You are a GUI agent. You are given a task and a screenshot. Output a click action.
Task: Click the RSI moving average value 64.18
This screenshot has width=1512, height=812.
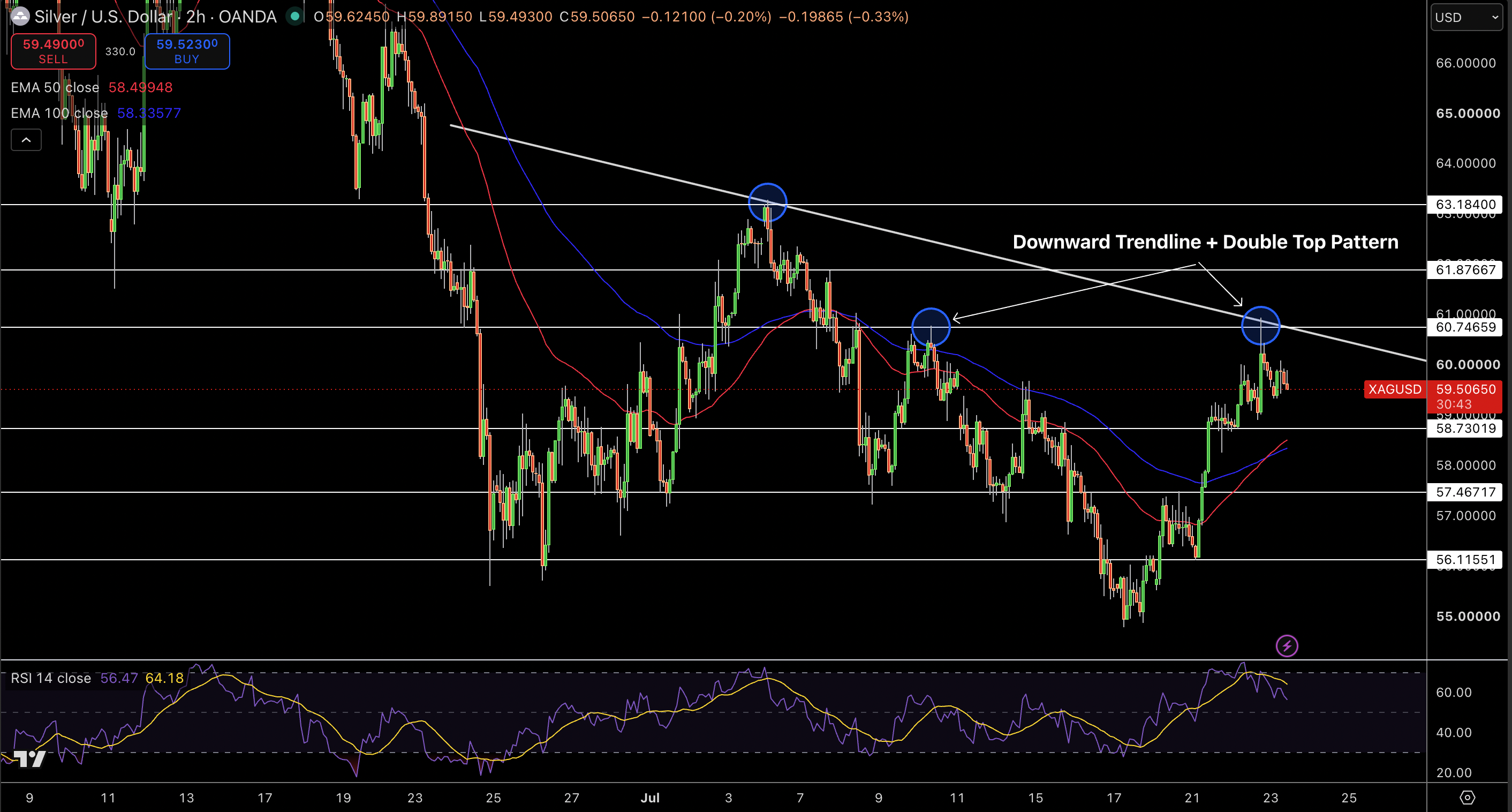click(x=164, y=678)
